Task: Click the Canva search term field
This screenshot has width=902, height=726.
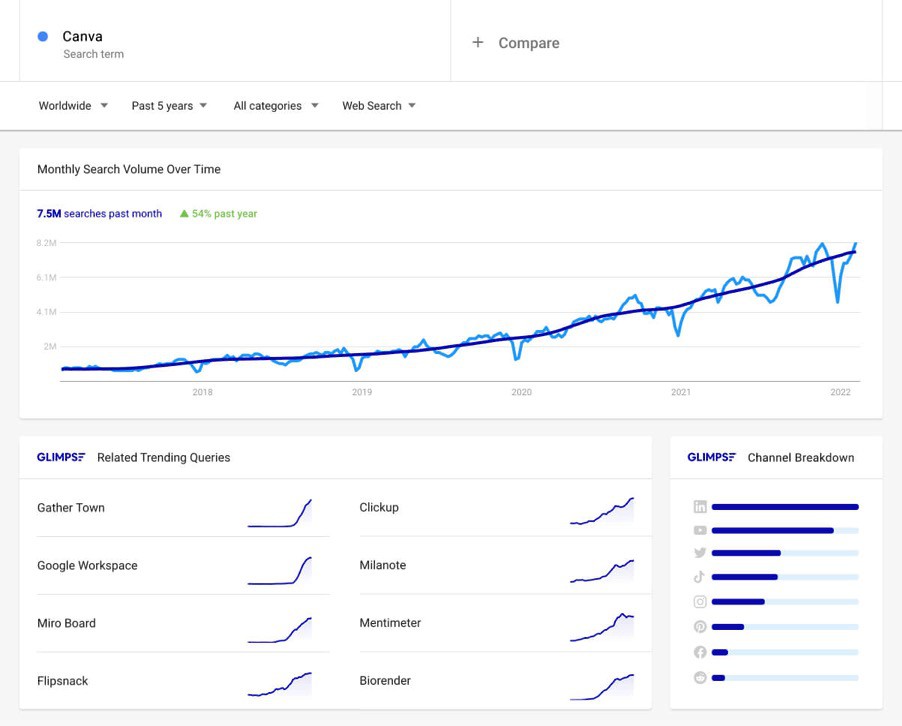Action: tap(83, 37)
